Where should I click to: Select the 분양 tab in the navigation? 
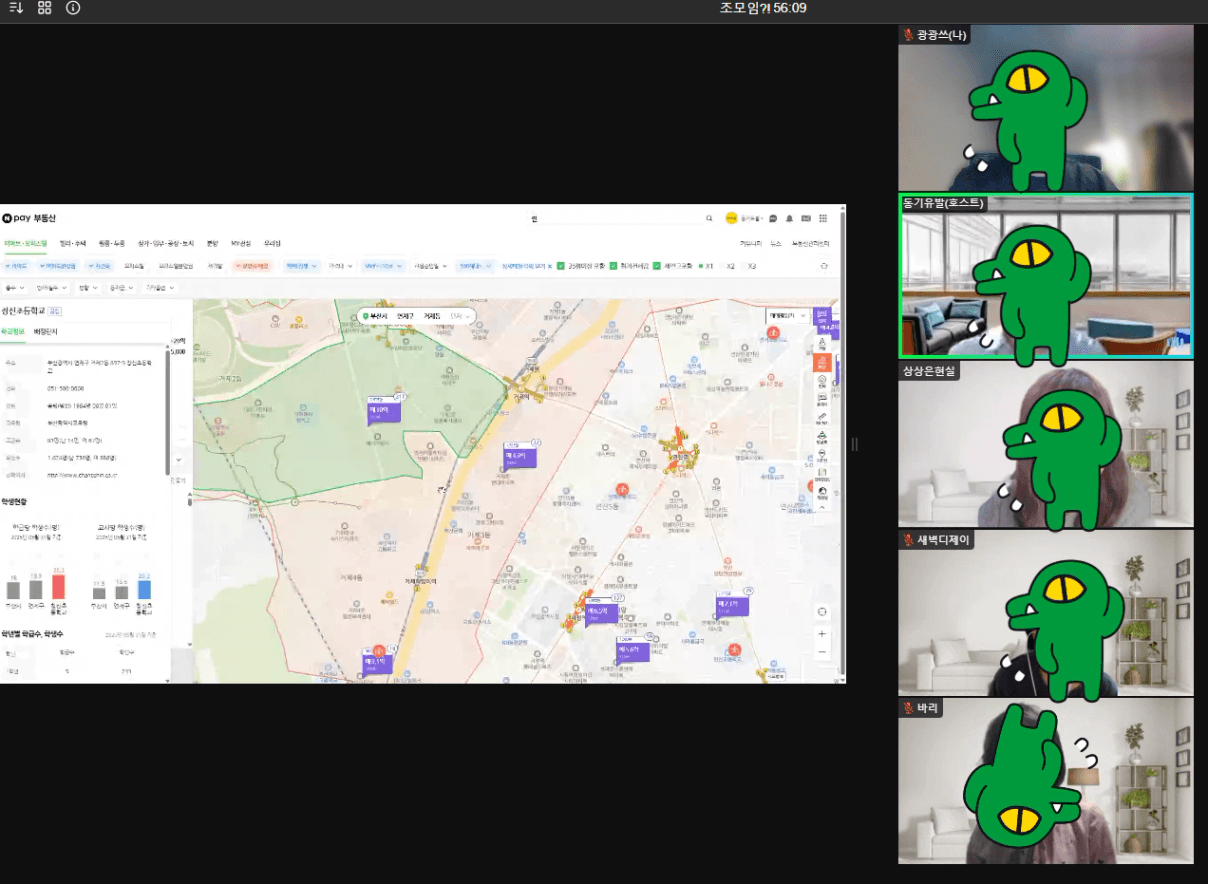click(212, 243)
